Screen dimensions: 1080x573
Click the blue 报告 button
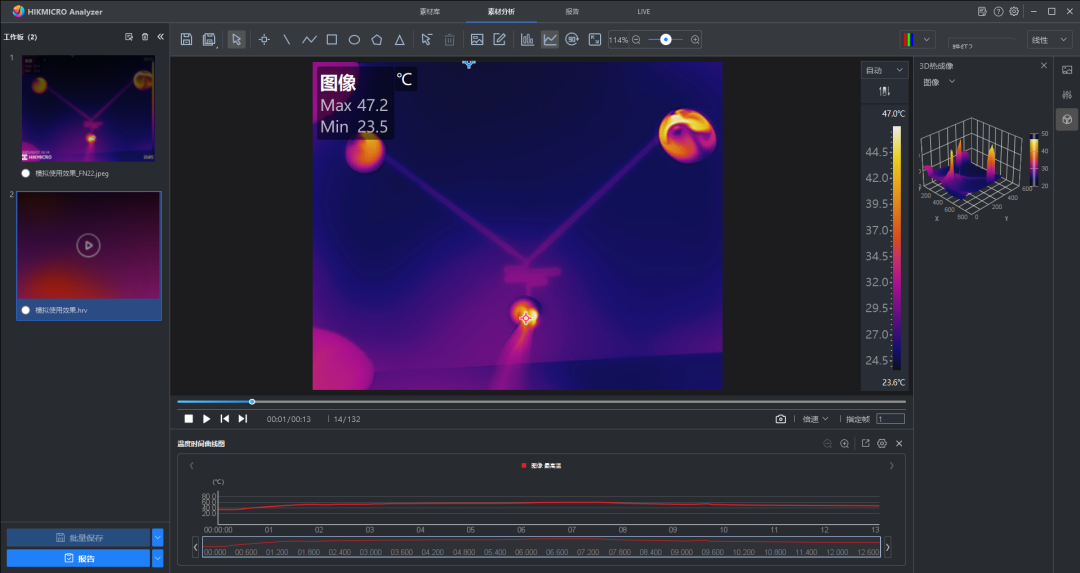[x=79, y=558]
